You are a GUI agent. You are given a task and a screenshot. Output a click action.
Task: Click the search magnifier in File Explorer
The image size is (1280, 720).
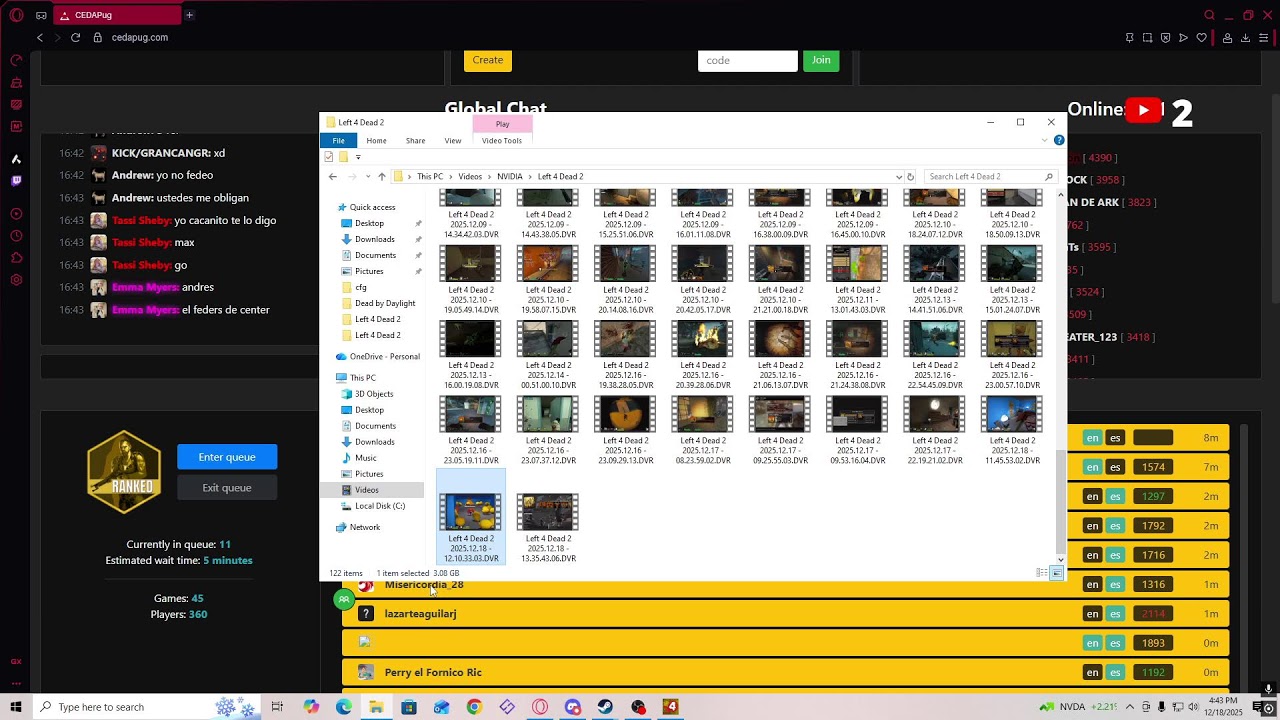click(x=1049, y=177)
